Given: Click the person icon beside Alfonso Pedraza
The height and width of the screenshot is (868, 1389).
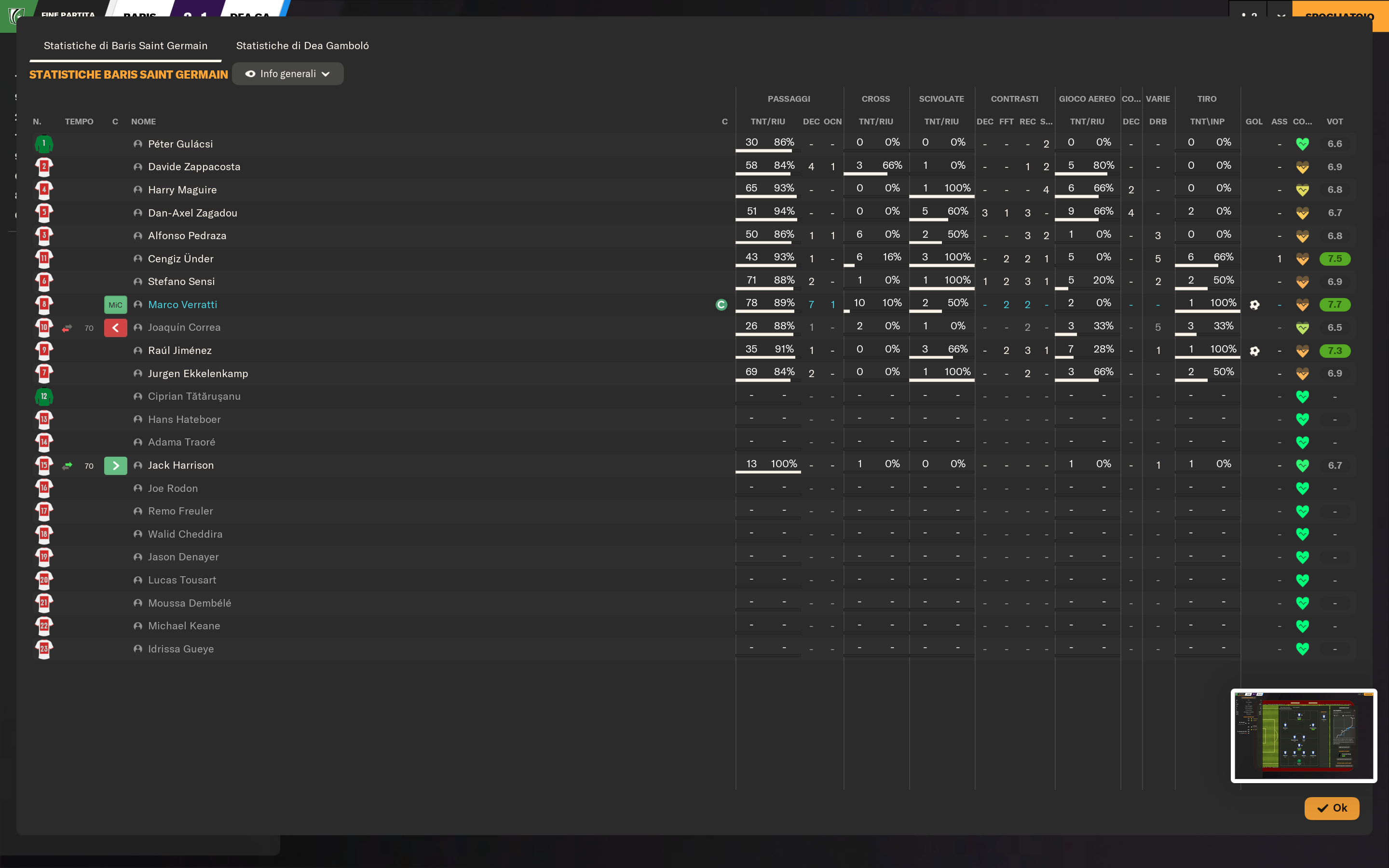Looking at the screenshot, I should coord(138,236).
